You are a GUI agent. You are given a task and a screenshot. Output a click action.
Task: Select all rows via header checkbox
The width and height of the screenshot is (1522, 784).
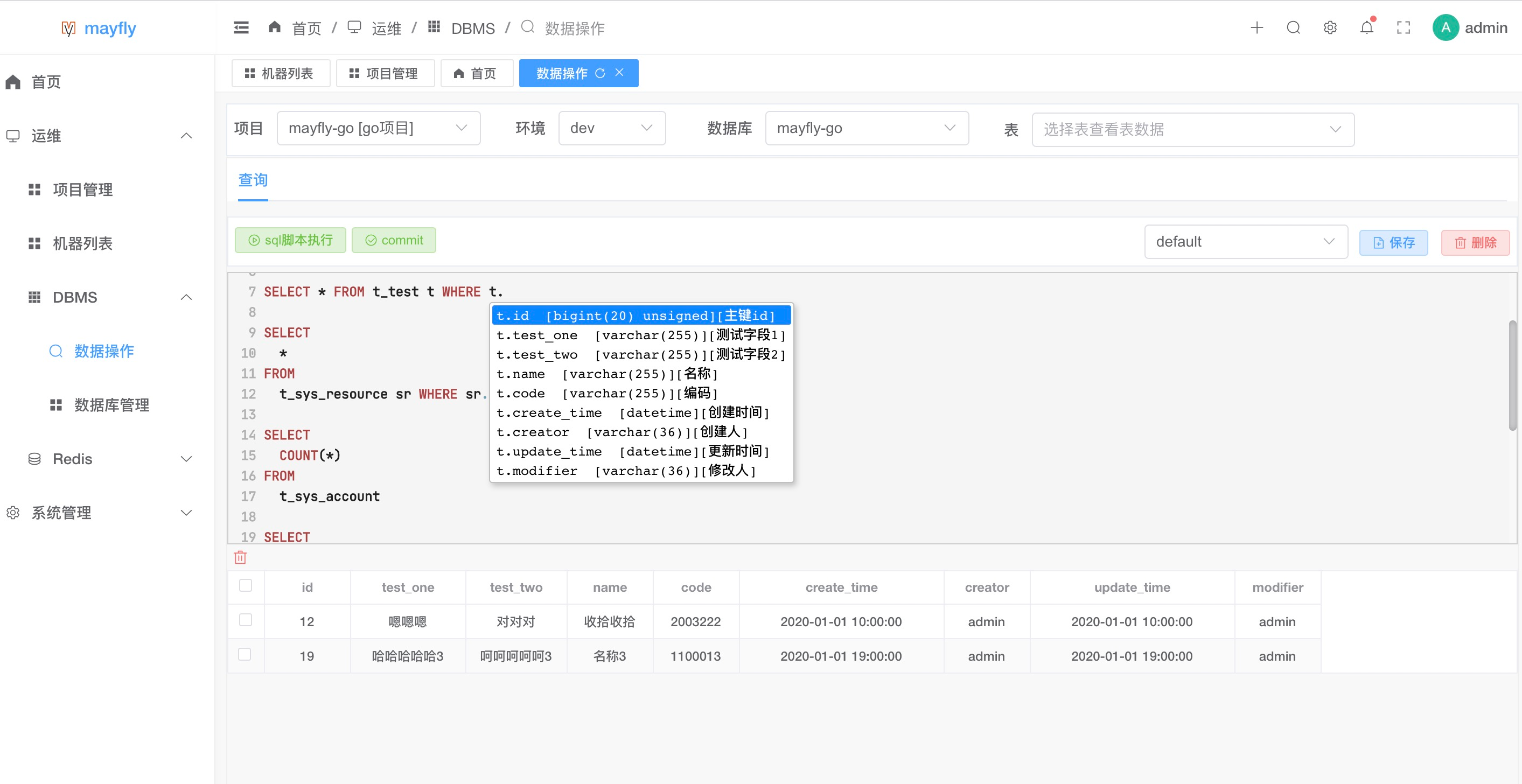[245, 585]
